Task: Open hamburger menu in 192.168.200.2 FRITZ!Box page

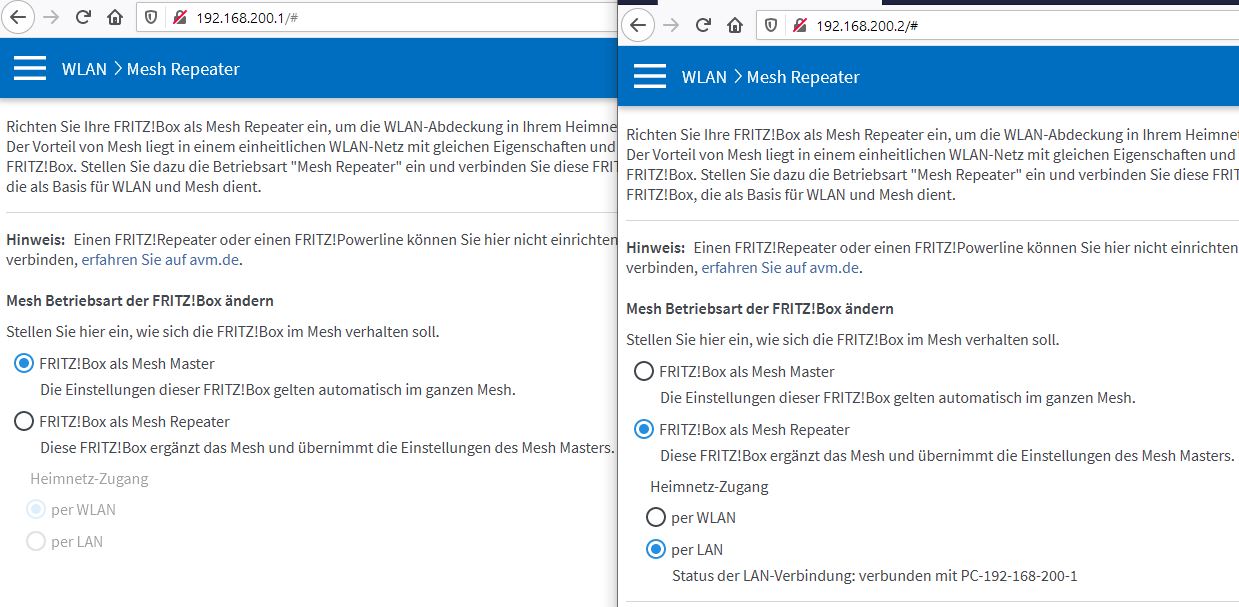Action: (650, 76)
